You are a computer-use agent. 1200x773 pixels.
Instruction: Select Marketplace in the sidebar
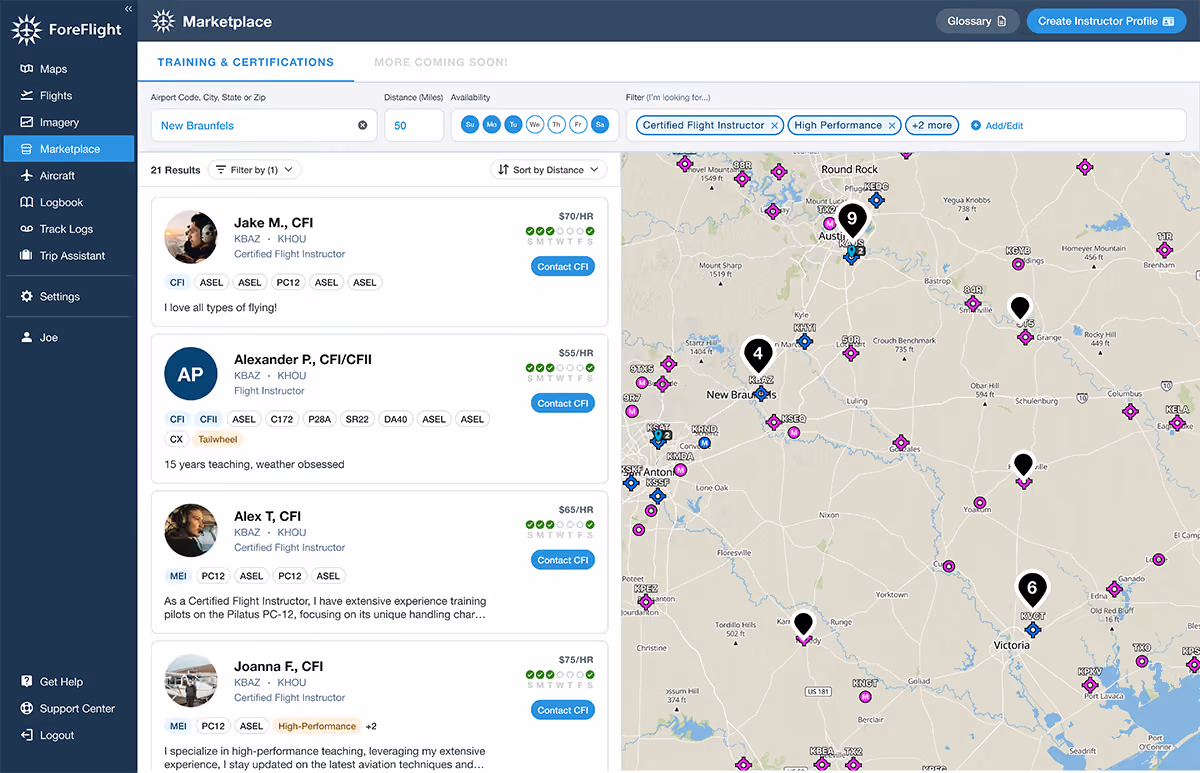click(x=68, y=149)
